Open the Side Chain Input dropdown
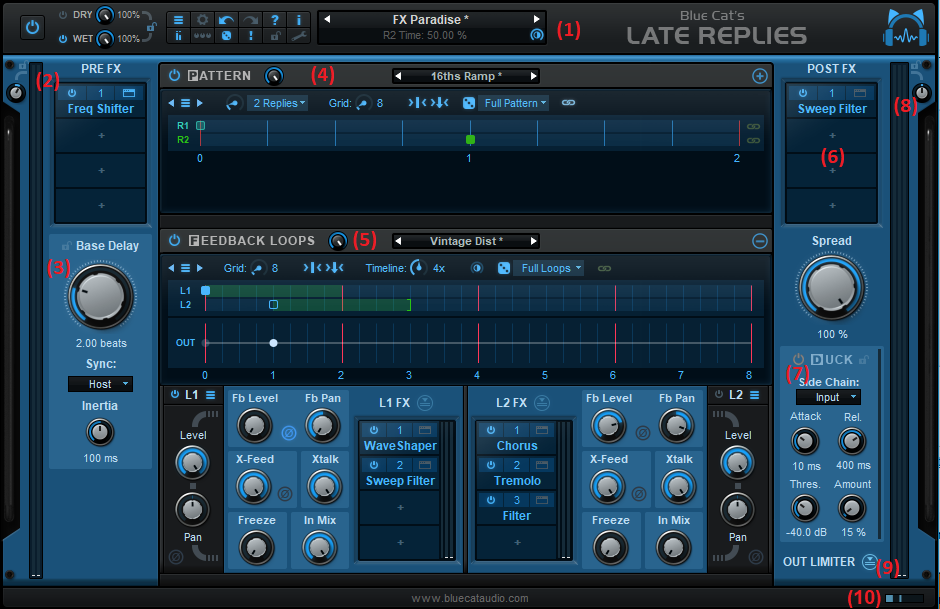 tap(828, 397)
